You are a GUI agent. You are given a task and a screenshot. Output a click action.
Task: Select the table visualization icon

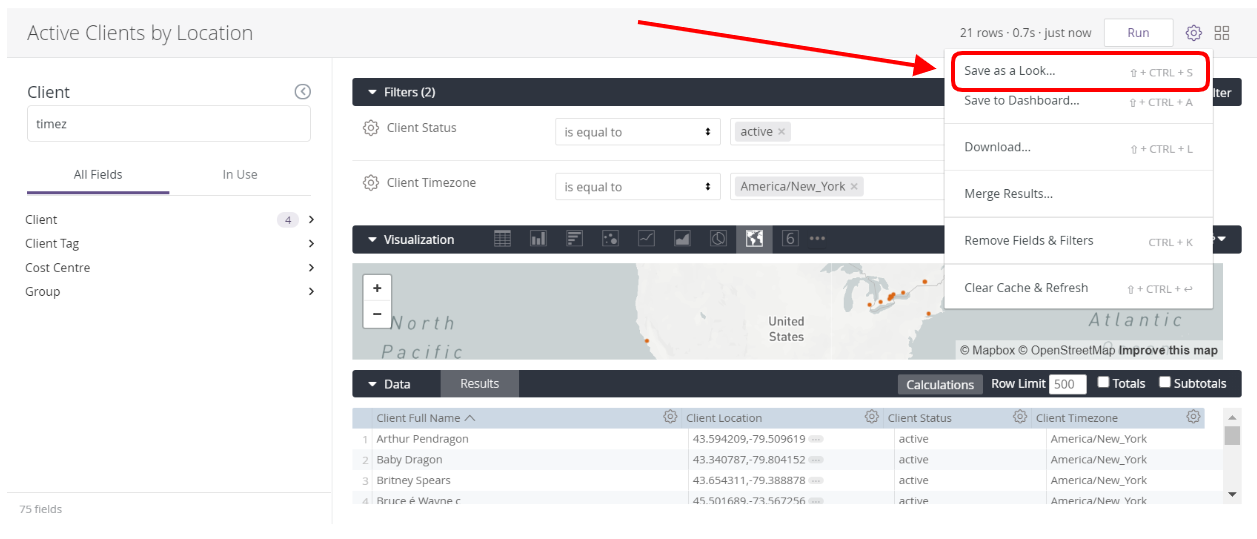[503, 239]
